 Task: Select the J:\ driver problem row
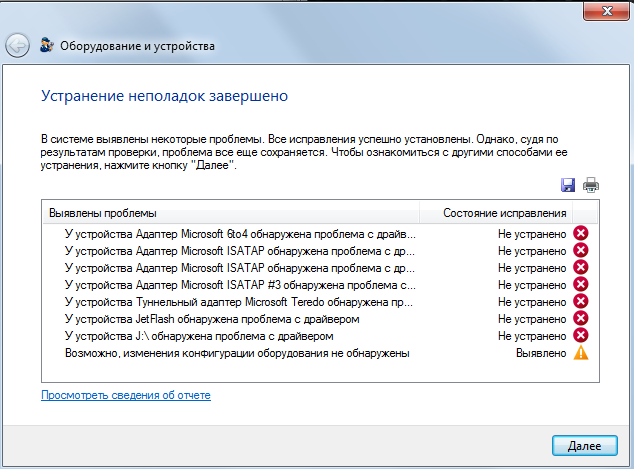pyautogui.click(x=320, y=336)
